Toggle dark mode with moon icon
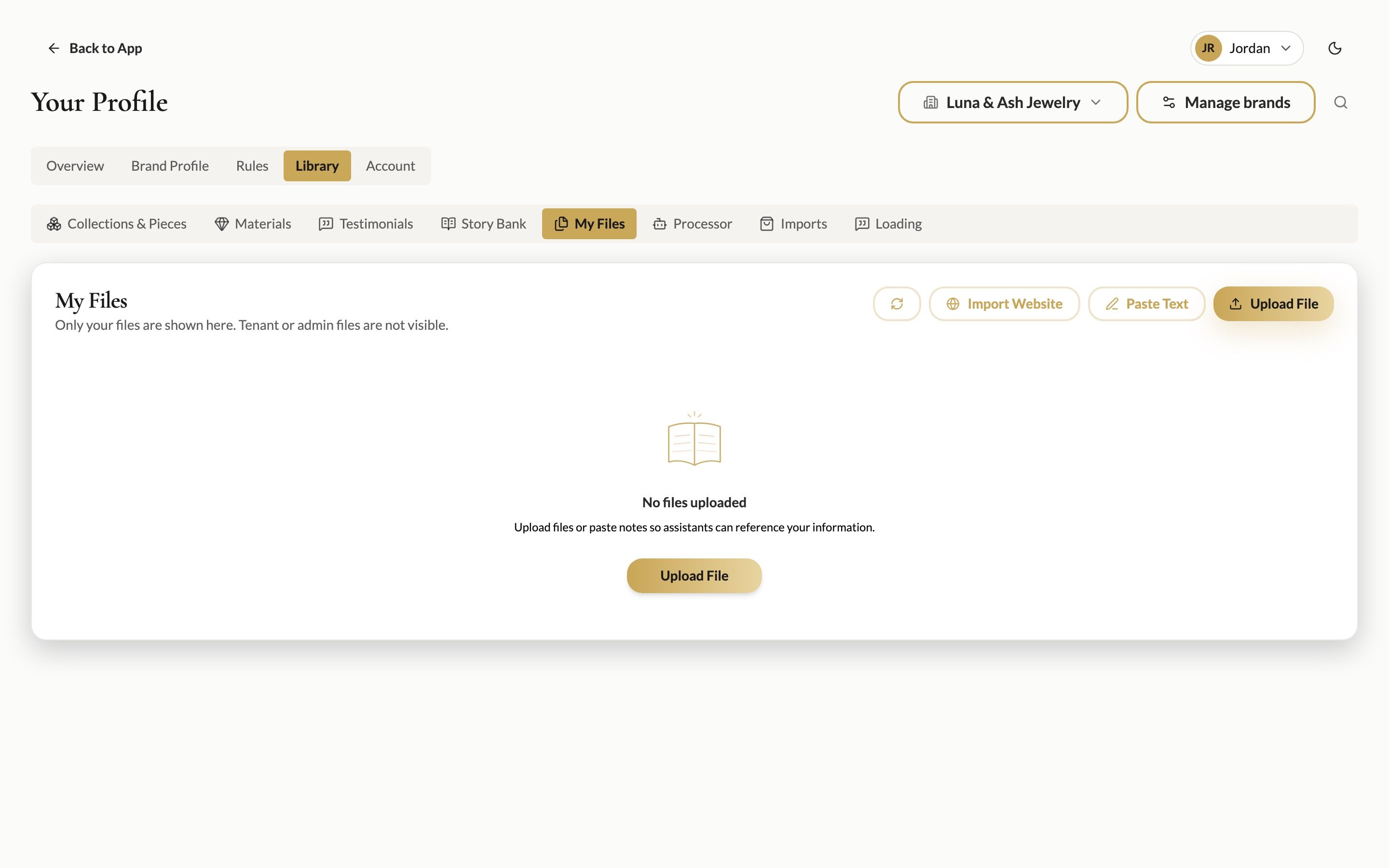Viewport: 1389px width, 868px height. 1335,48
